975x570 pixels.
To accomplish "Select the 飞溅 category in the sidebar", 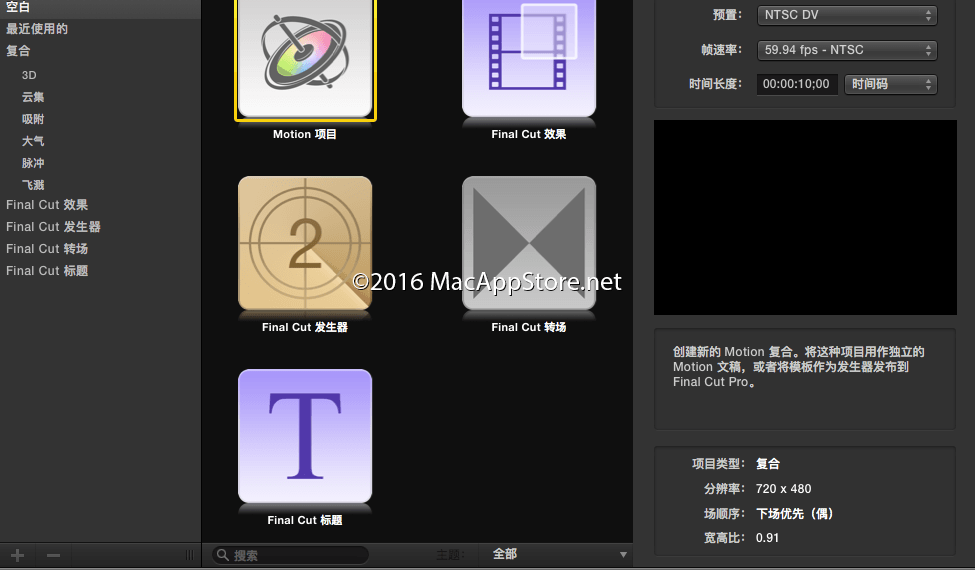I will coord(33,185).
